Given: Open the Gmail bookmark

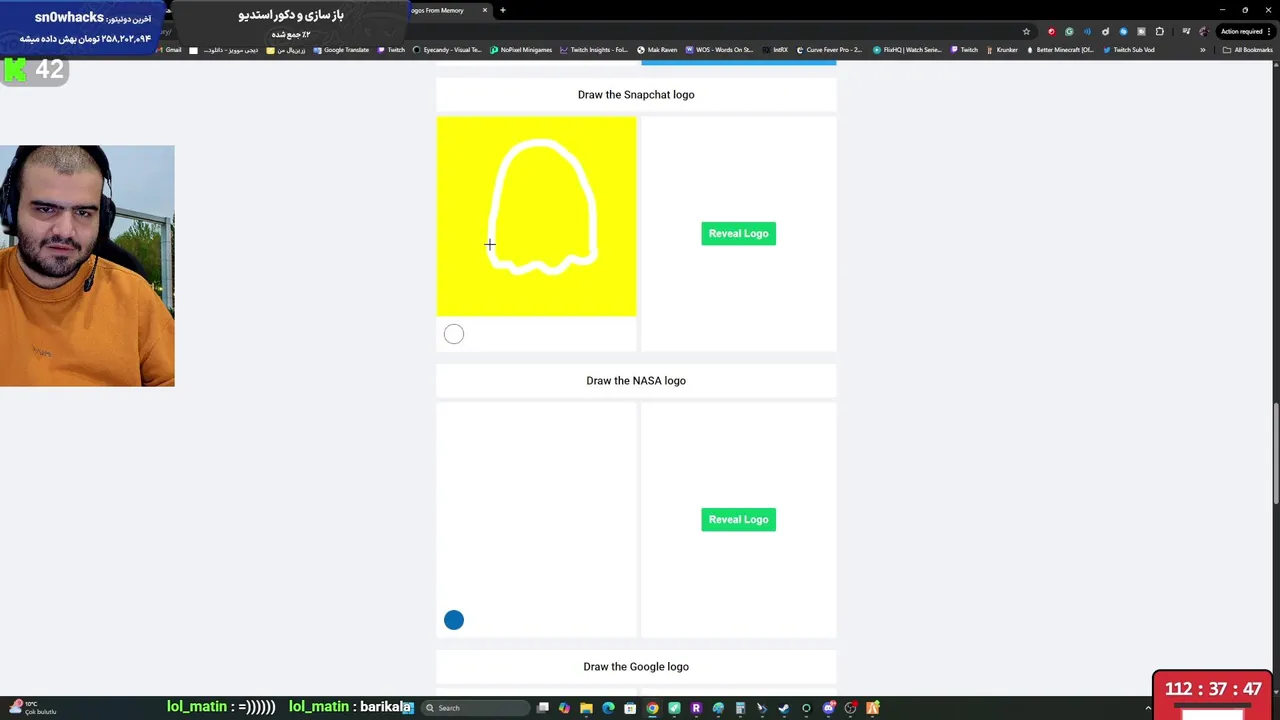Looking at the screenshot, I should tap(168, 50).
